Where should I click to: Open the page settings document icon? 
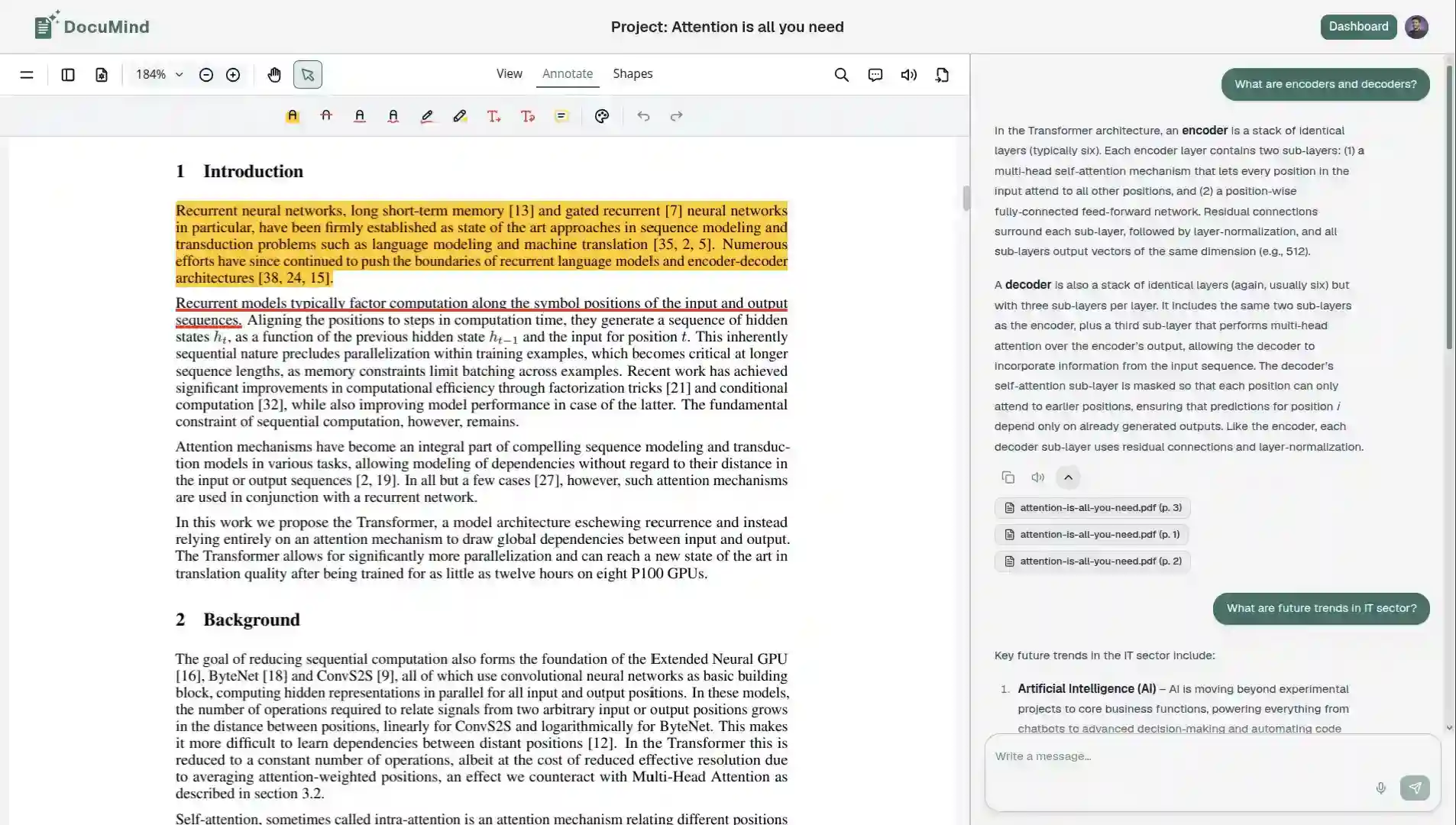pyautogui.click(x=102, y=75)
